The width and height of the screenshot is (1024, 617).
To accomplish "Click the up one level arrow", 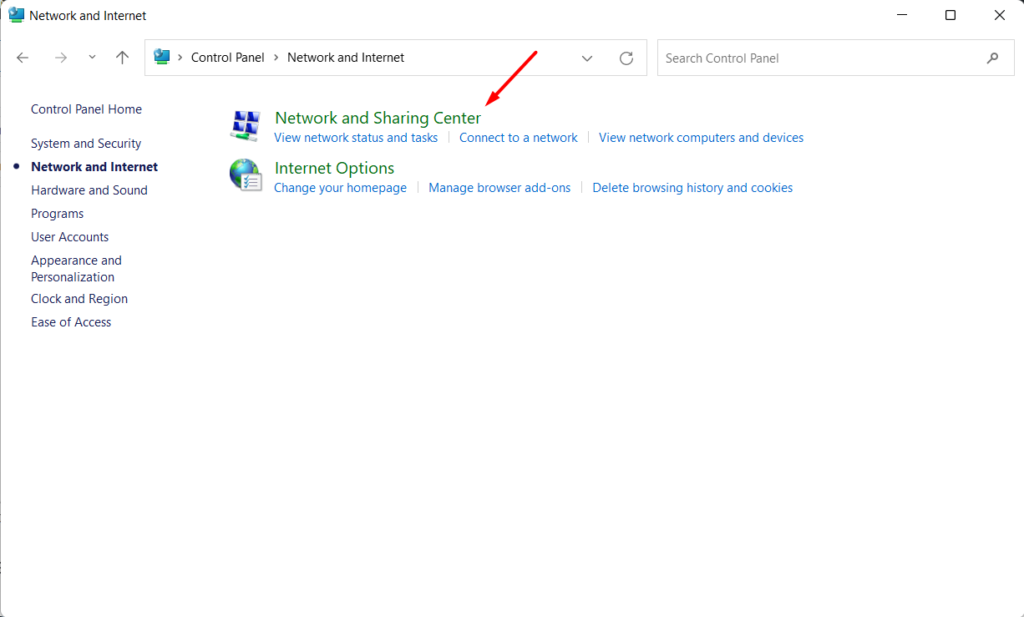I will 122,57.
